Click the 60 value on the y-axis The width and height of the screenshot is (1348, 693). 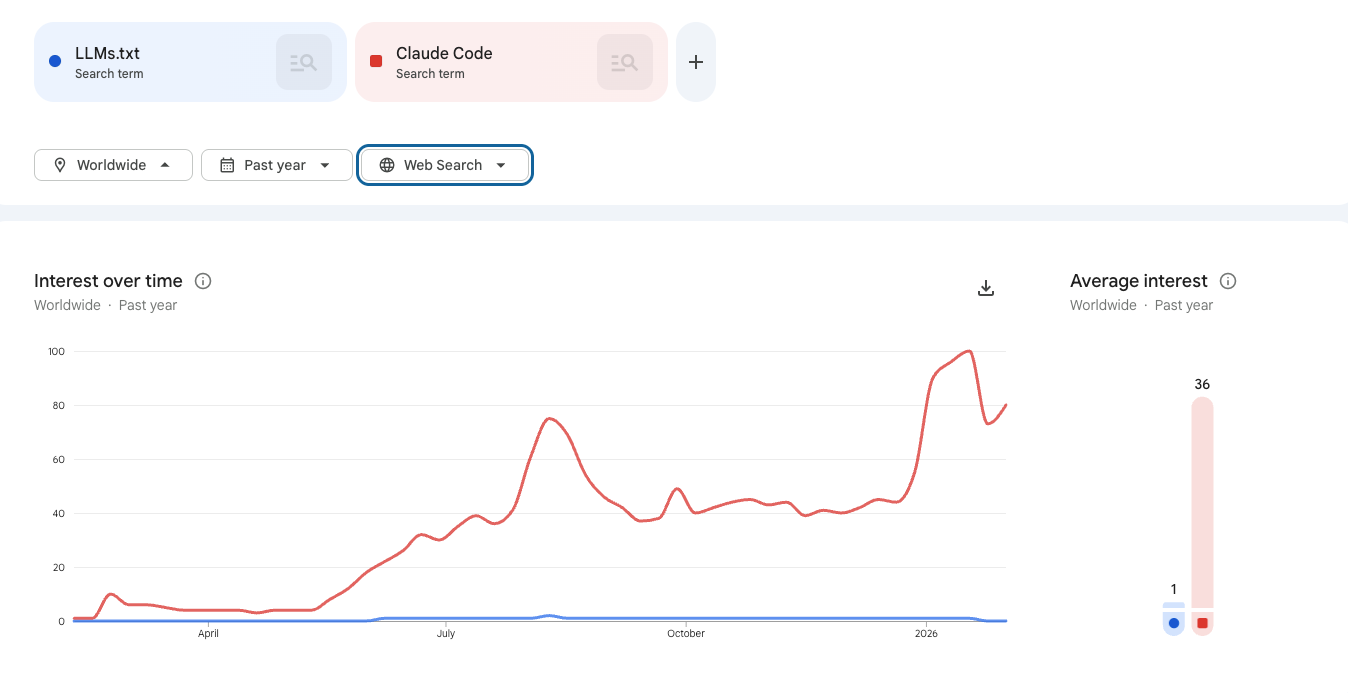58,460
